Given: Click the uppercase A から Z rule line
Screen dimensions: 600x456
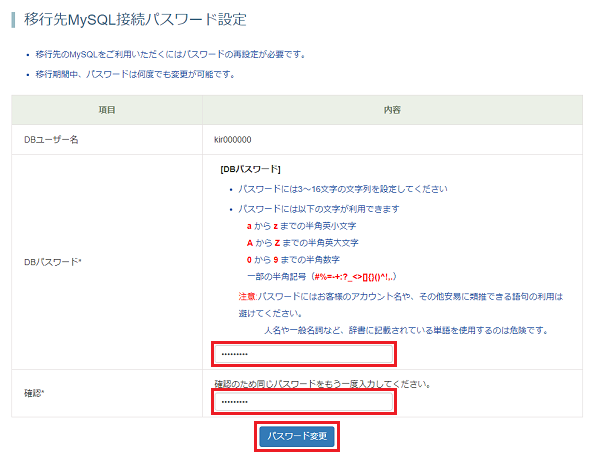Looking at the screenshot, I should tap(302, 243).
